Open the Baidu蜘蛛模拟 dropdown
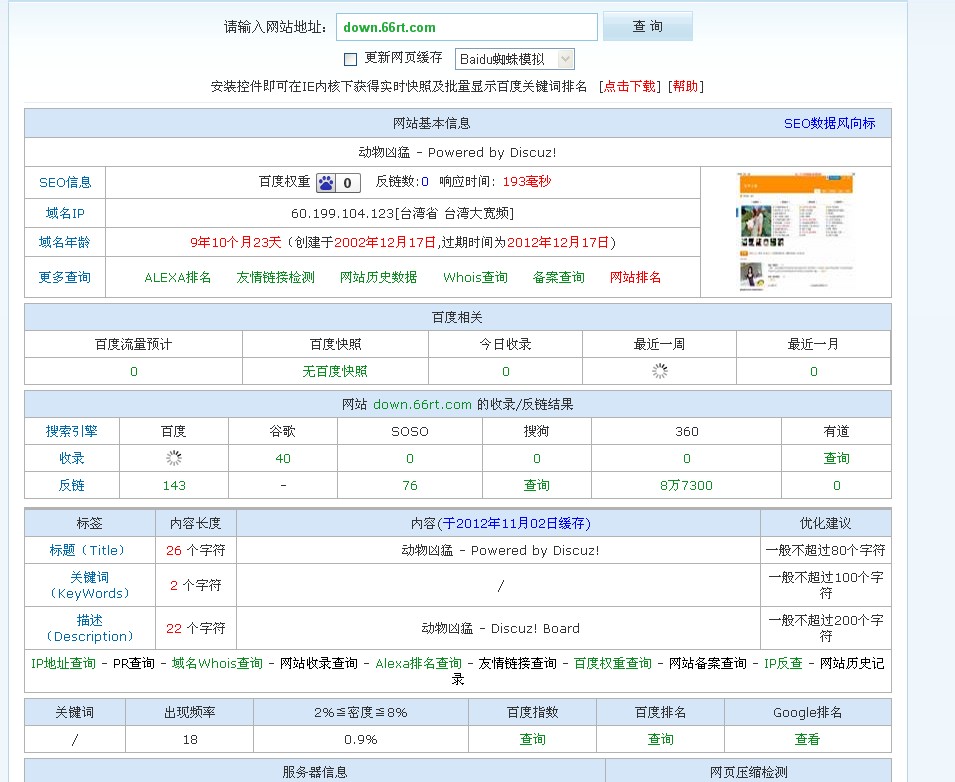 [x=514, y=59]
